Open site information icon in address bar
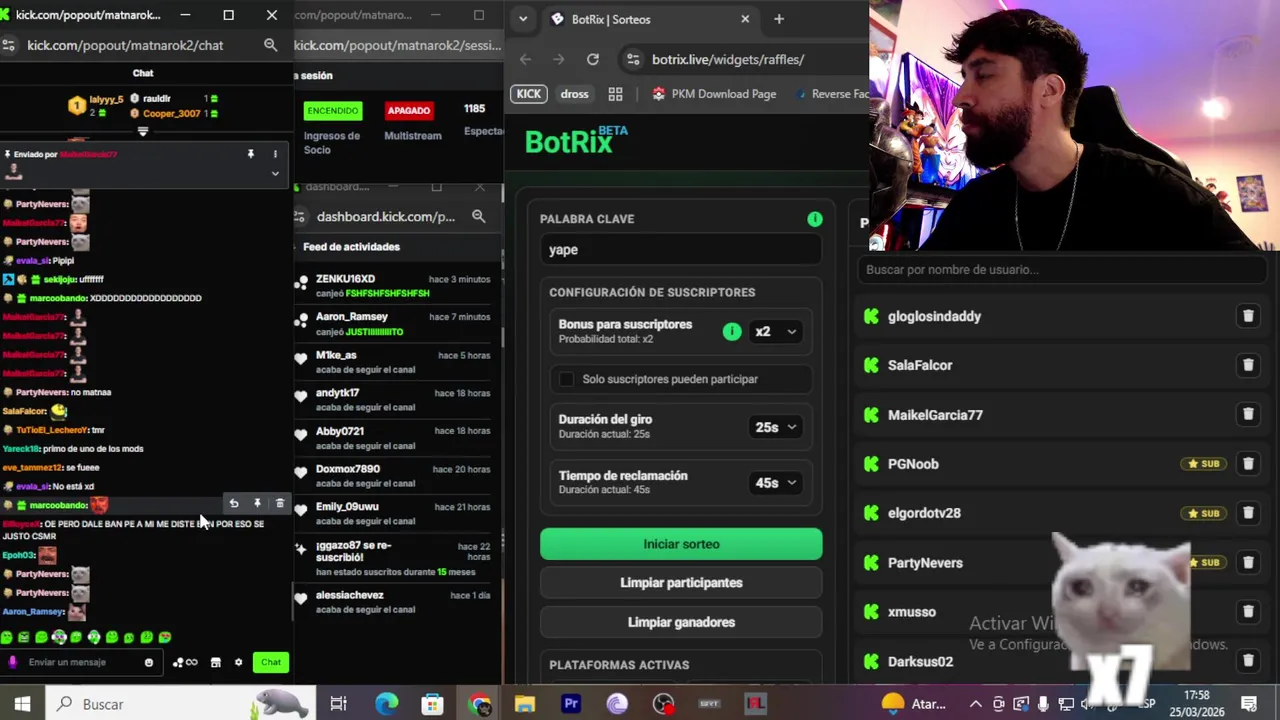The width and height of the screenshot is (1280, 720). (x=632, y=59)
